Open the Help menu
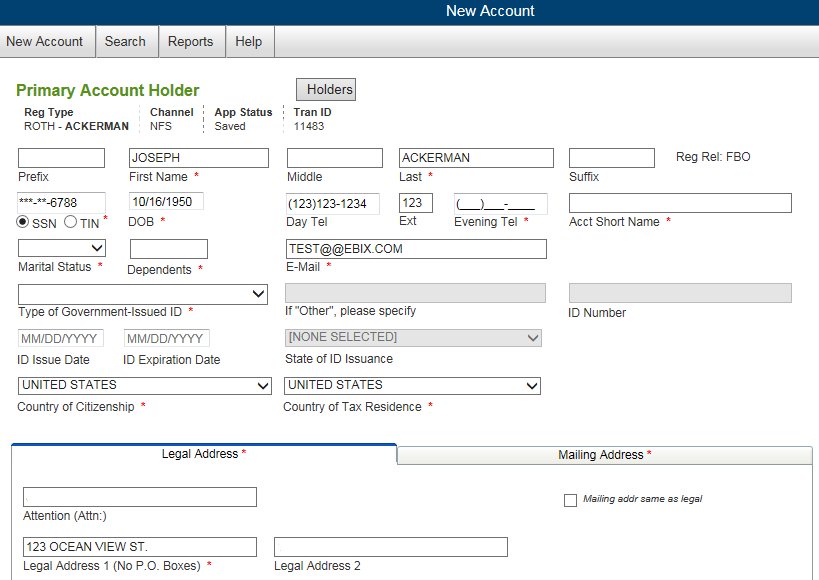 click(x=248, y=41)
